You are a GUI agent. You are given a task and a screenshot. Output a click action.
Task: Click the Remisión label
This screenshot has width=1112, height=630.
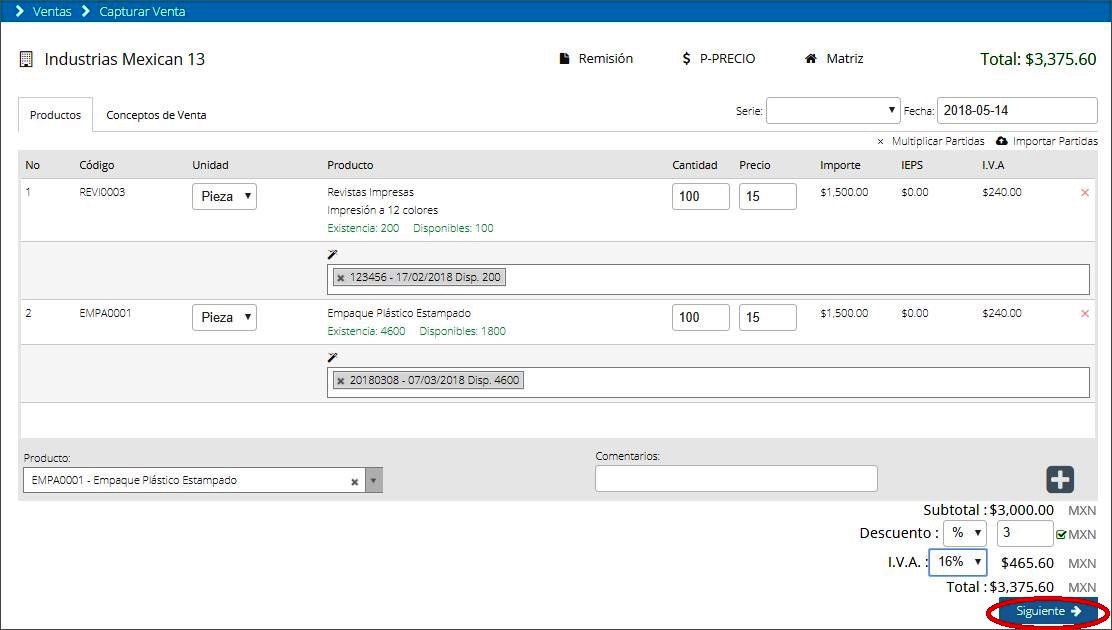tap(606, 59)
